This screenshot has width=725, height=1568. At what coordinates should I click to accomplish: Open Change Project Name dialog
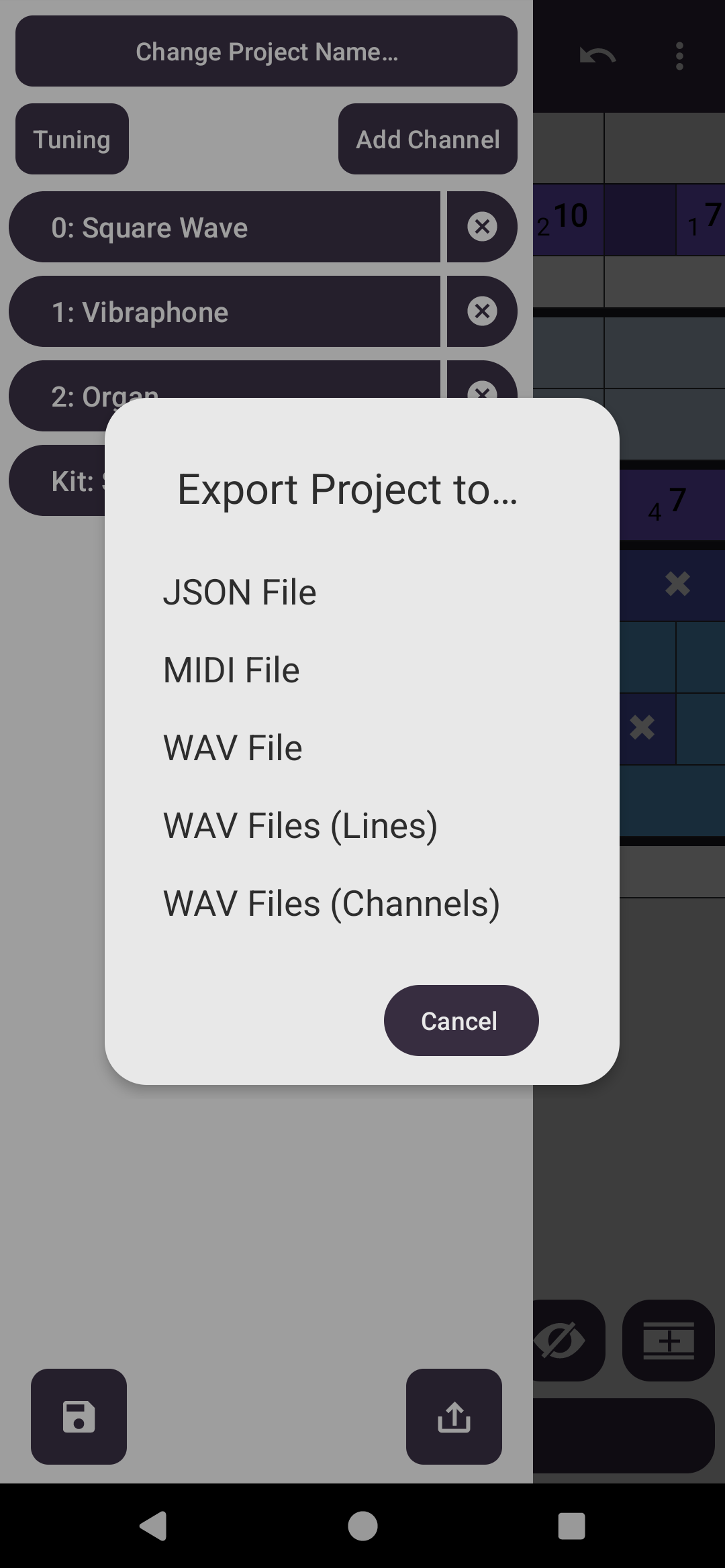[x=267, y=51]
